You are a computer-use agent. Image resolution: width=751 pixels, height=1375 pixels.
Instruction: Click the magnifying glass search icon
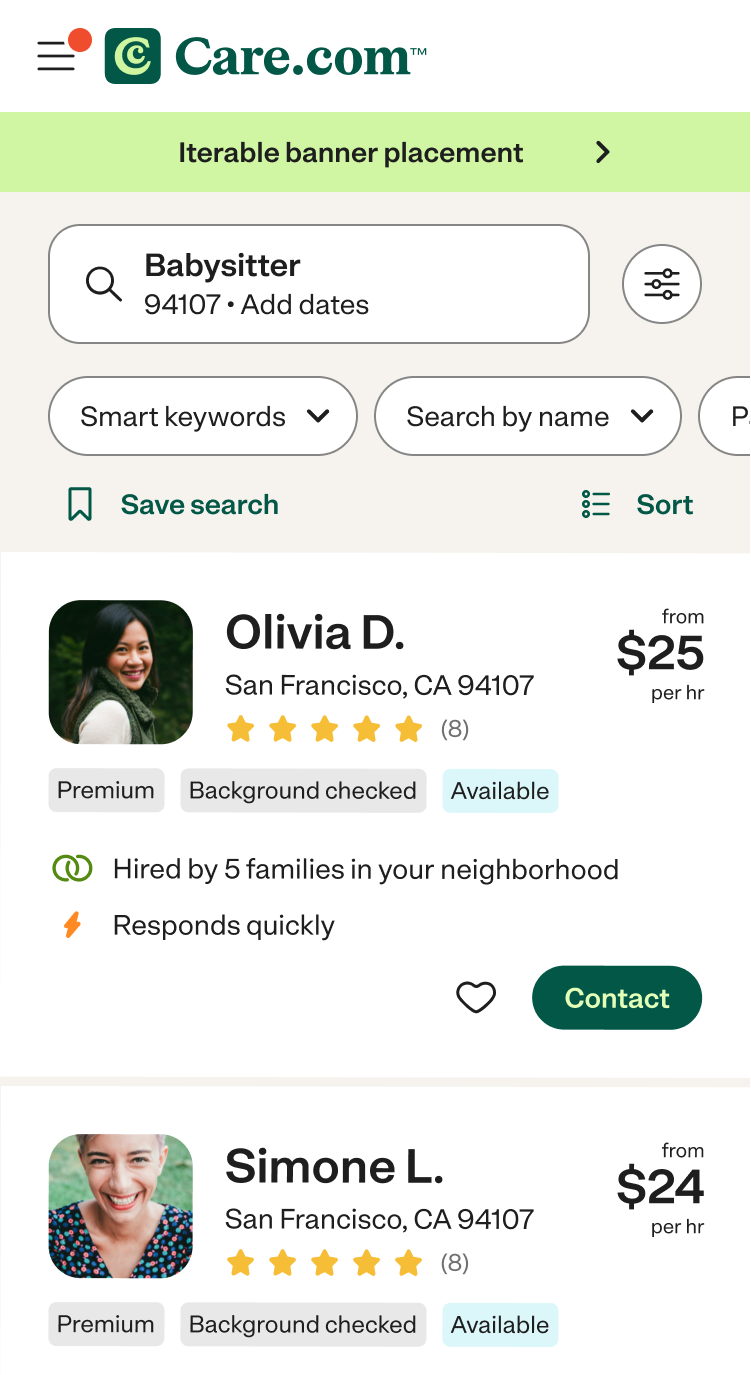pyautogui.click(x=103, y=284)
